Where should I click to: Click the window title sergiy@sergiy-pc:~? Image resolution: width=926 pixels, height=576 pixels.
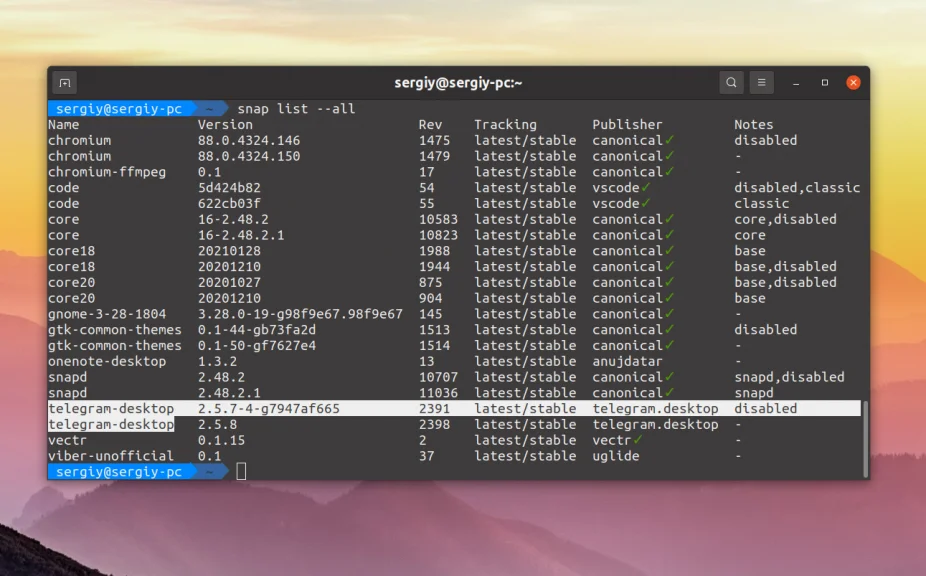[463, 82]
